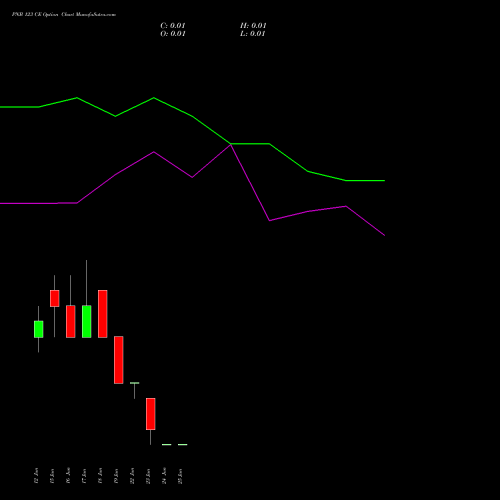
Task: Click the green indicator line's final flat segment
Action: click(365, 181)
